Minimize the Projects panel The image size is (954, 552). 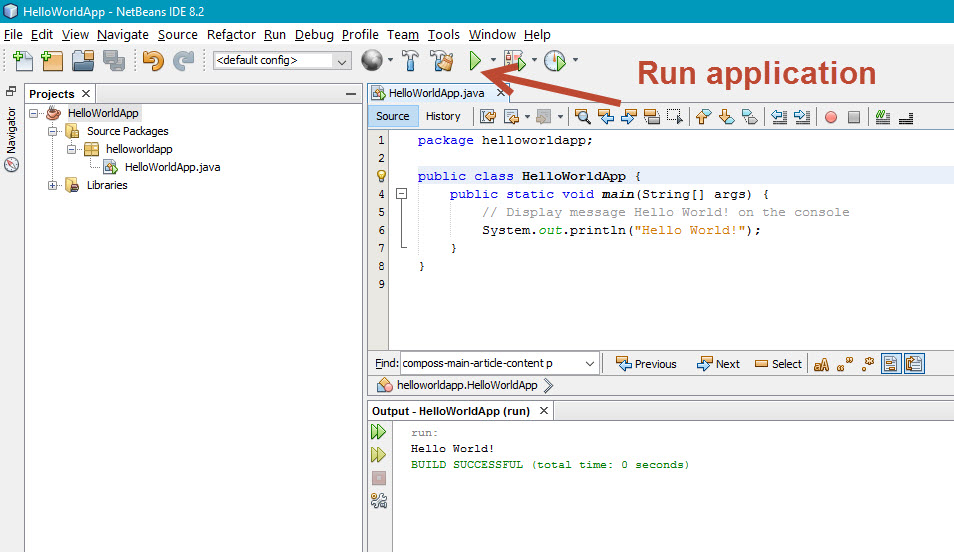click(350, 94)
